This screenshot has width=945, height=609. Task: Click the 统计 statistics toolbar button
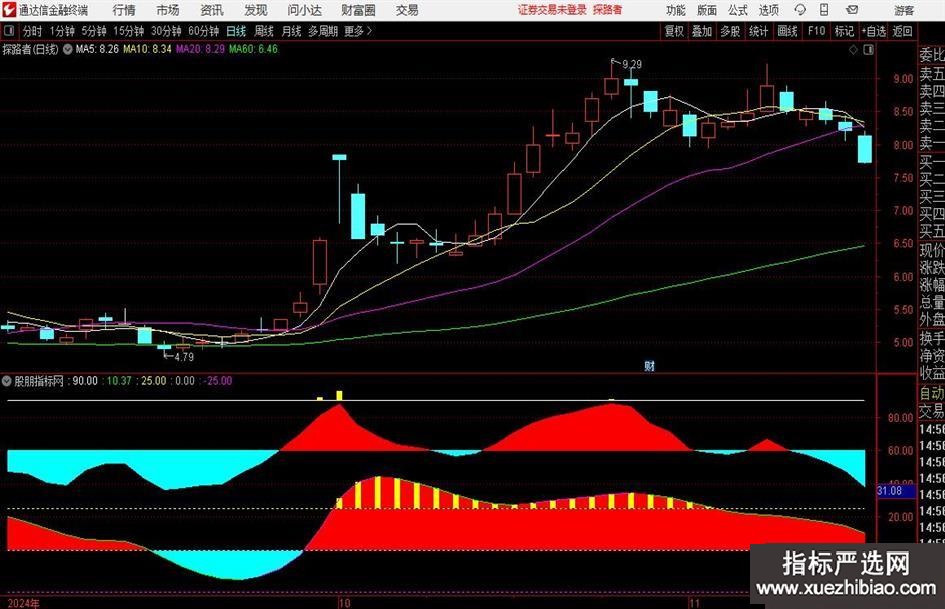[759, 31]
